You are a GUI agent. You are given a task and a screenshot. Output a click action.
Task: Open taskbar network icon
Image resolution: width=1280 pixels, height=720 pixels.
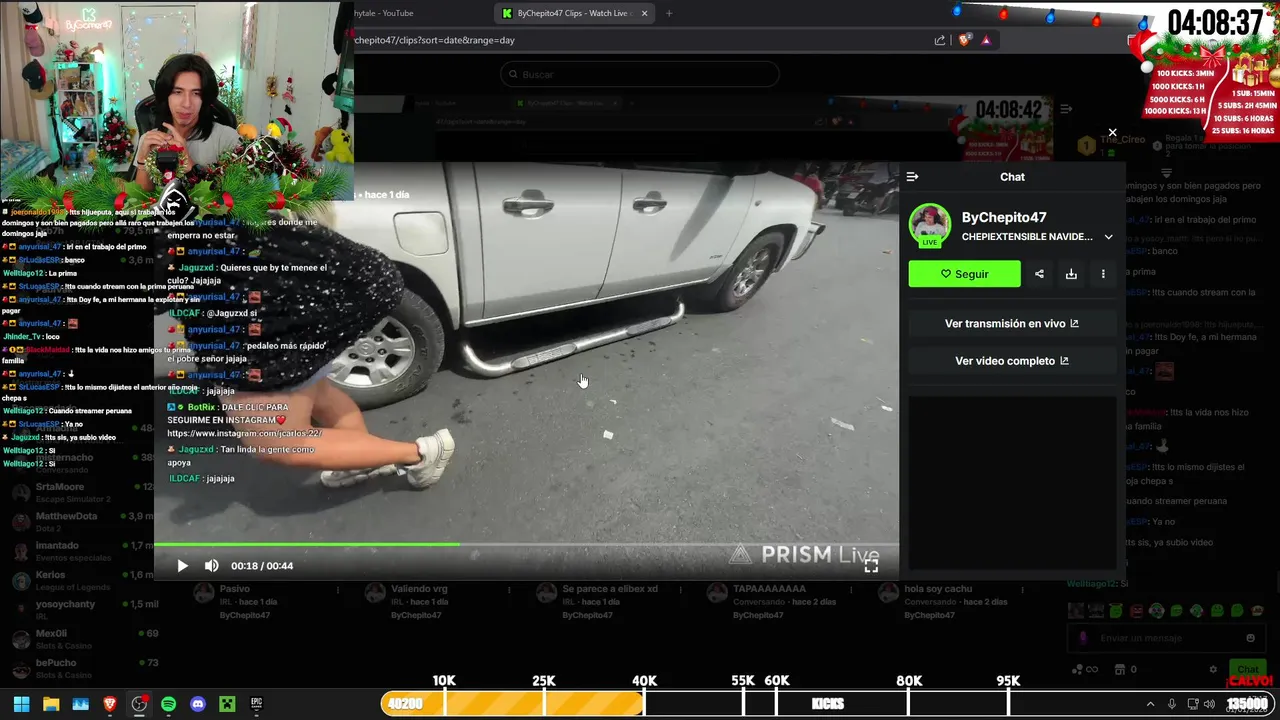[x=1193, y=704]
